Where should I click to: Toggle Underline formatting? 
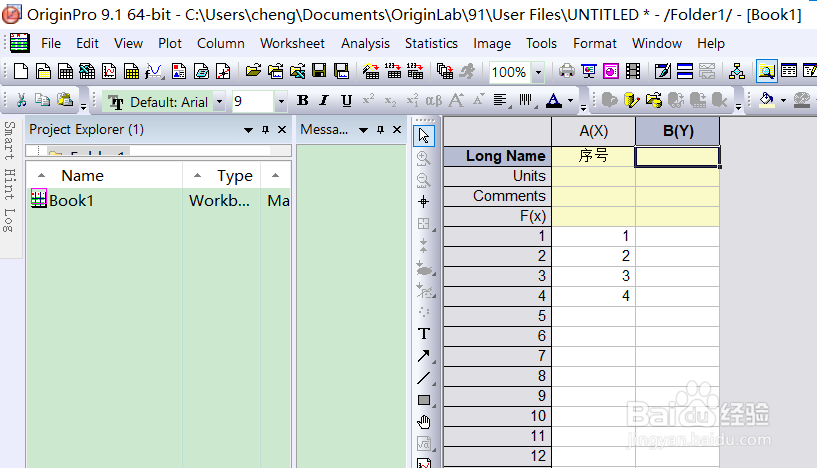coord(346,101)
